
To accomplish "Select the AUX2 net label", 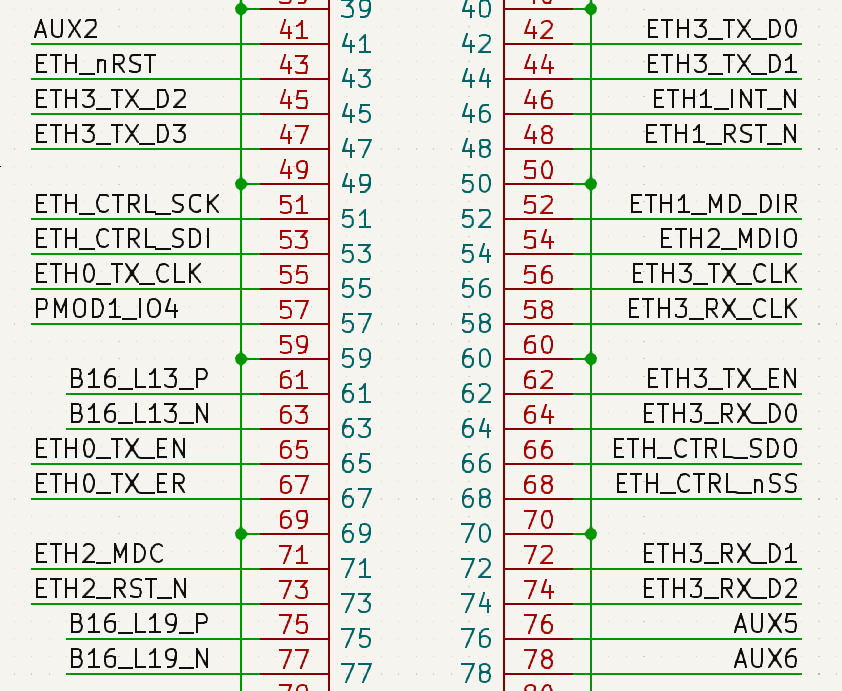I will click(x=66, y=29).
